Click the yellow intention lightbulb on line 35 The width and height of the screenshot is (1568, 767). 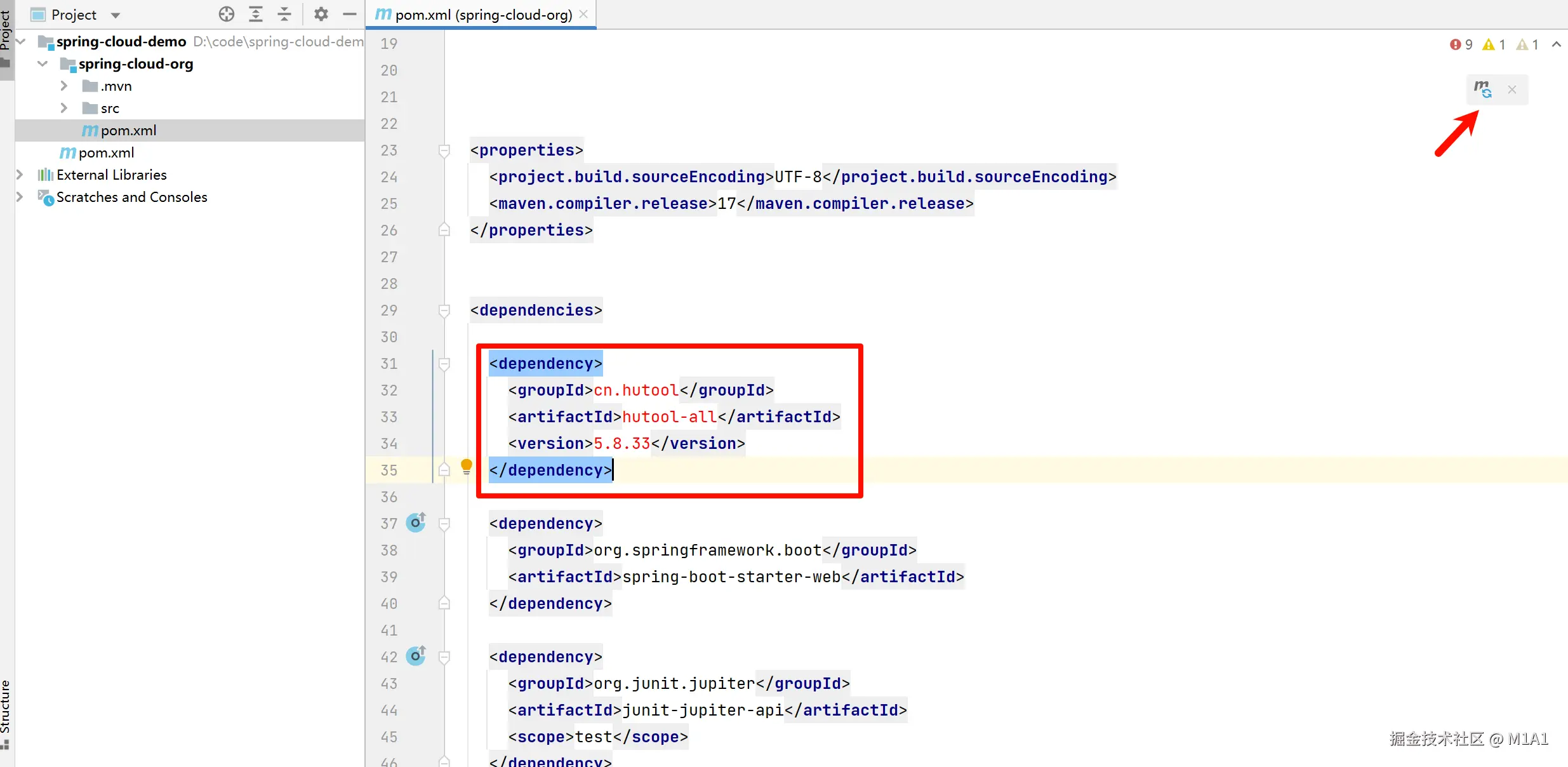[467, 467]
